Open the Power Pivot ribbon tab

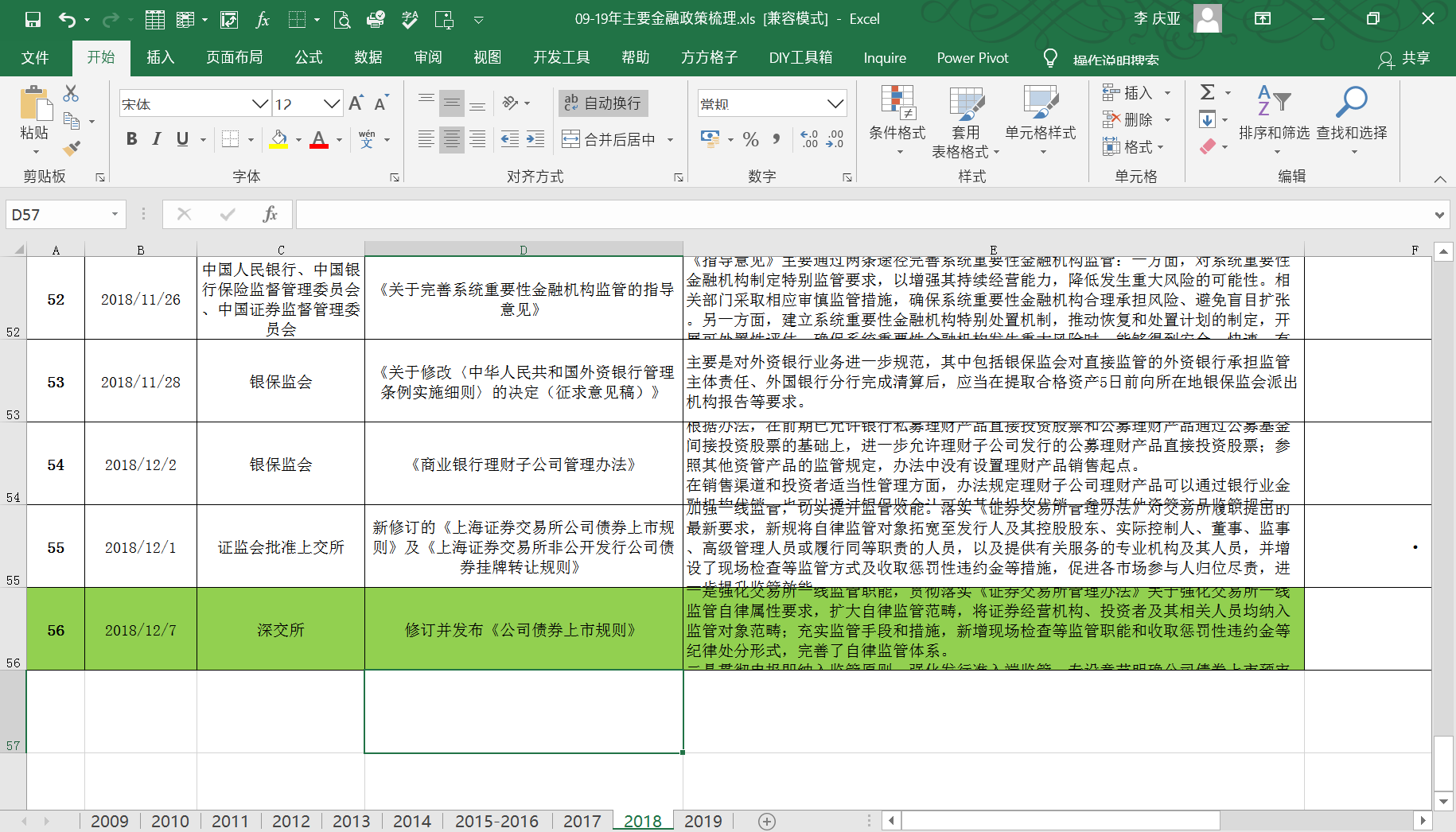point(972,57)
